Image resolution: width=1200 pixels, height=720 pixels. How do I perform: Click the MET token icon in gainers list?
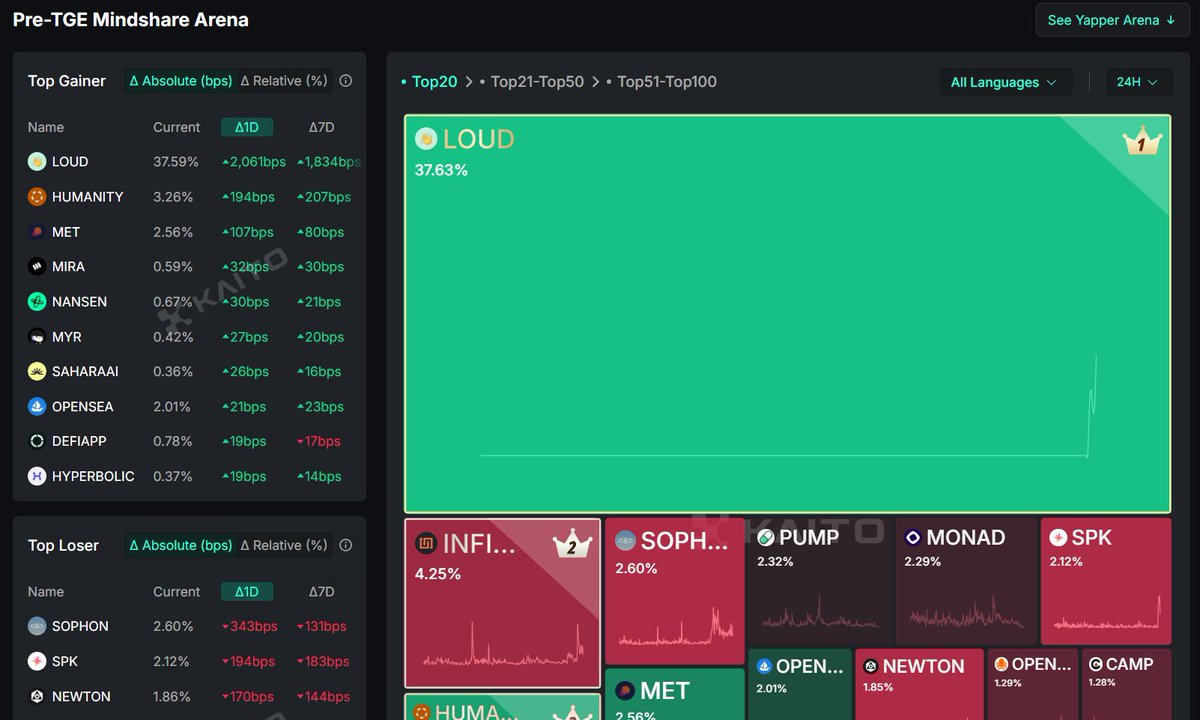pos(37,232)
